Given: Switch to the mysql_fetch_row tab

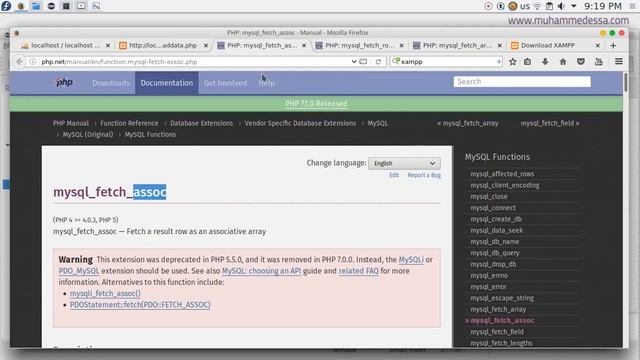Looking at the screenshot, I should click(x=359, y=45).
